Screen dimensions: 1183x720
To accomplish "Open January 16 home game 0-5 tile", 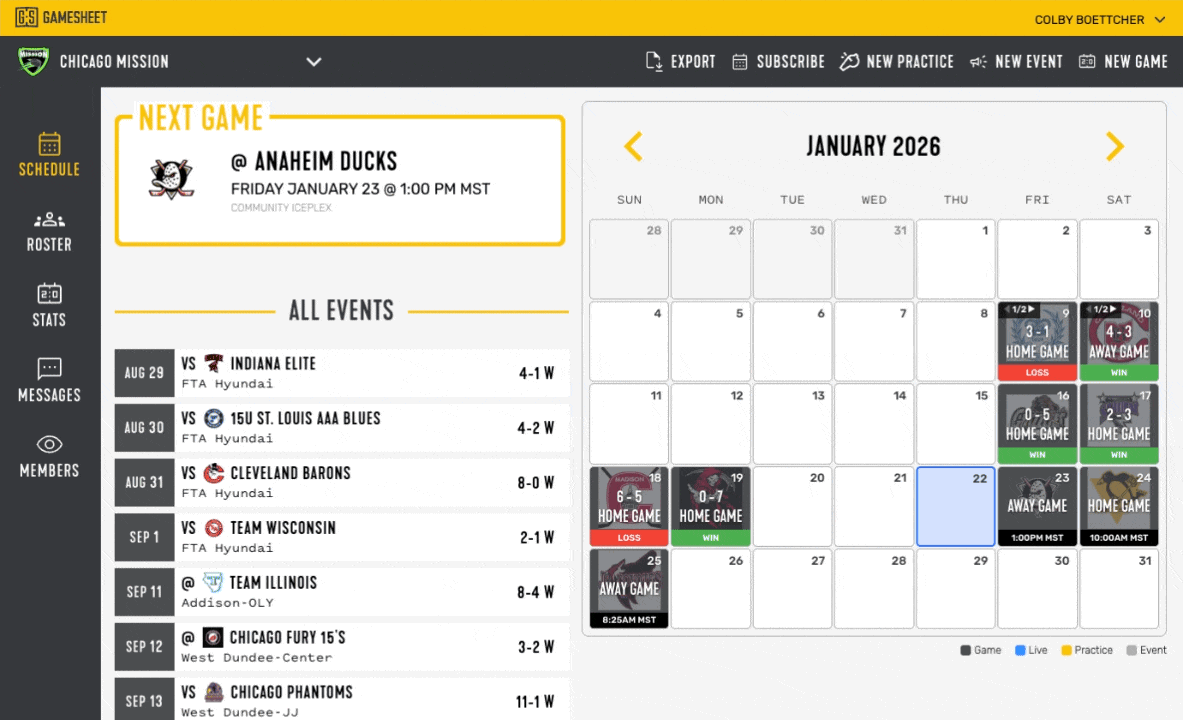I will pos(1037,423).
